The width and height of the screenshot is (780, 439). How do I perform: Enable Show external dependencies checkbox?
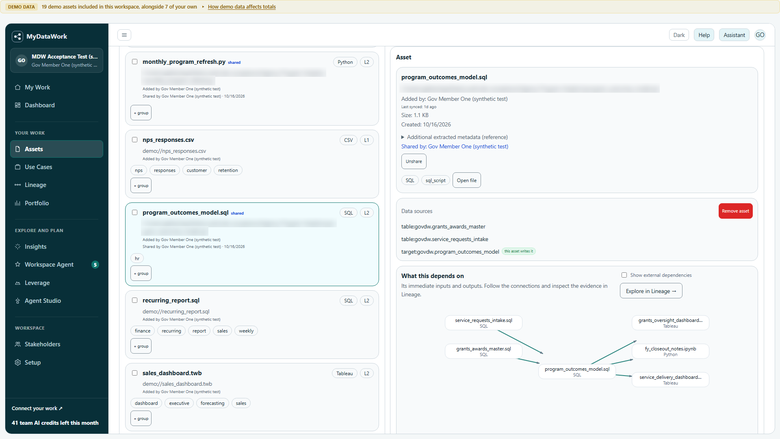click(624, 275)
